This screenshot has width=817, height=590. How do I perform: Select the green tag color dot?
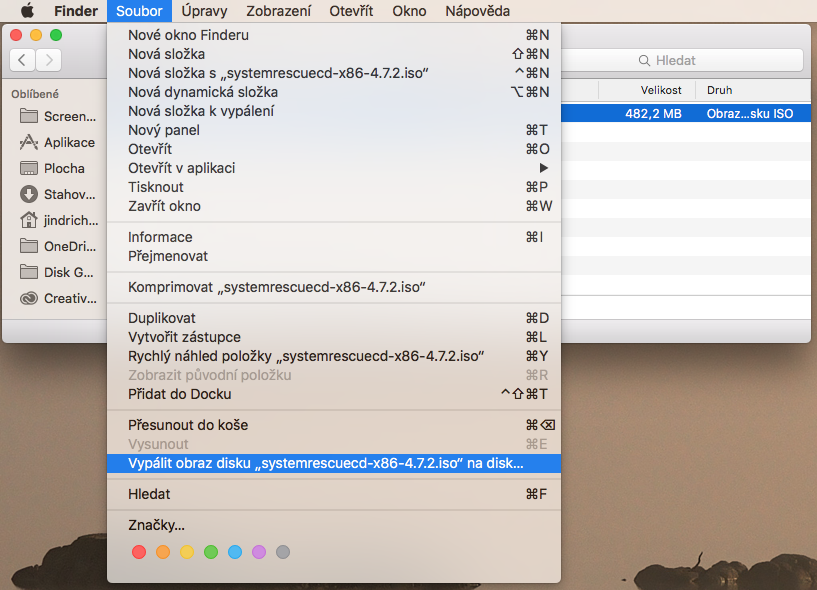(211, 552)
